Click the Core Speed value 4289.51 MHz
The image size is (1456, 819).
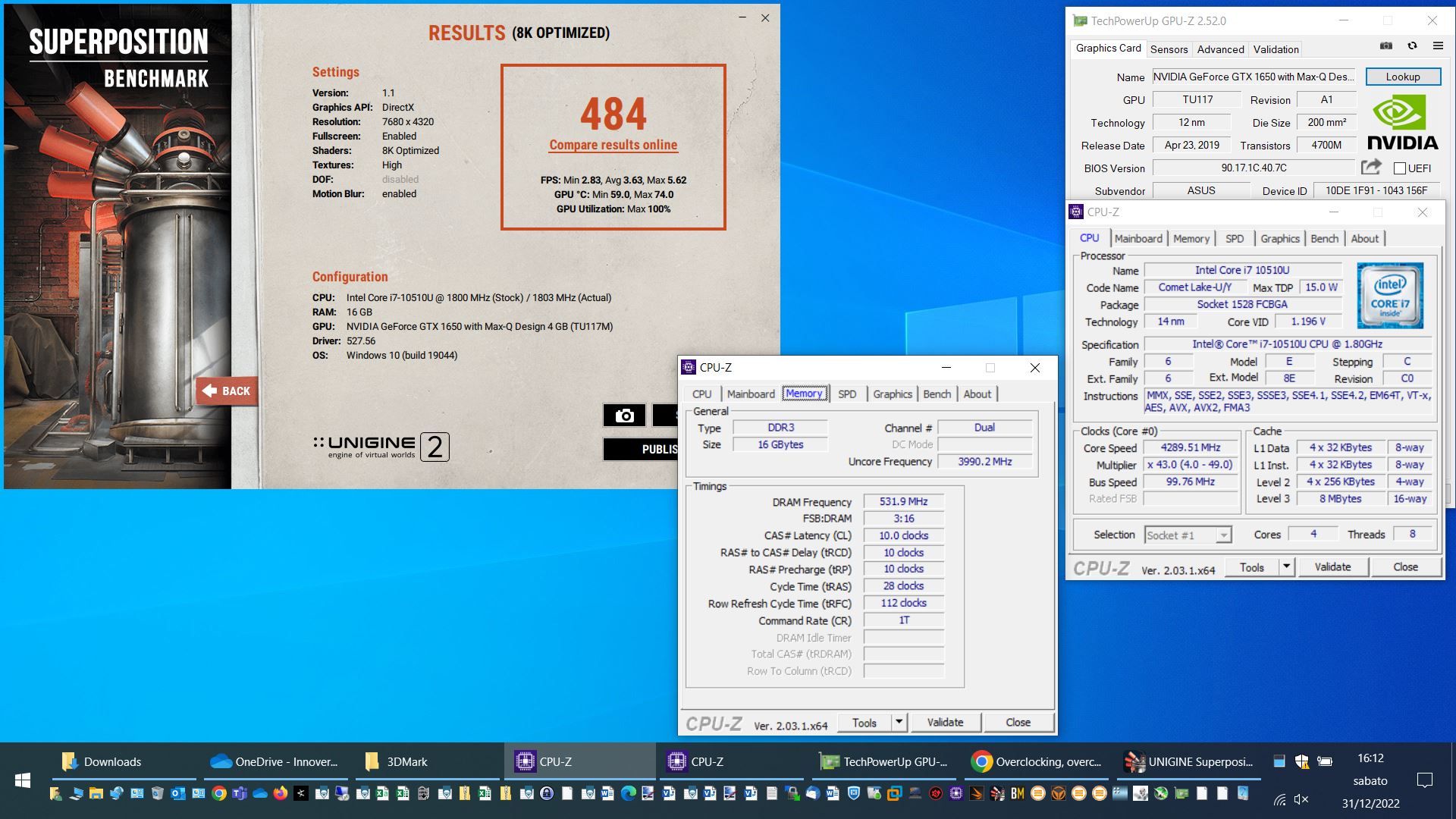[1190, 447]
